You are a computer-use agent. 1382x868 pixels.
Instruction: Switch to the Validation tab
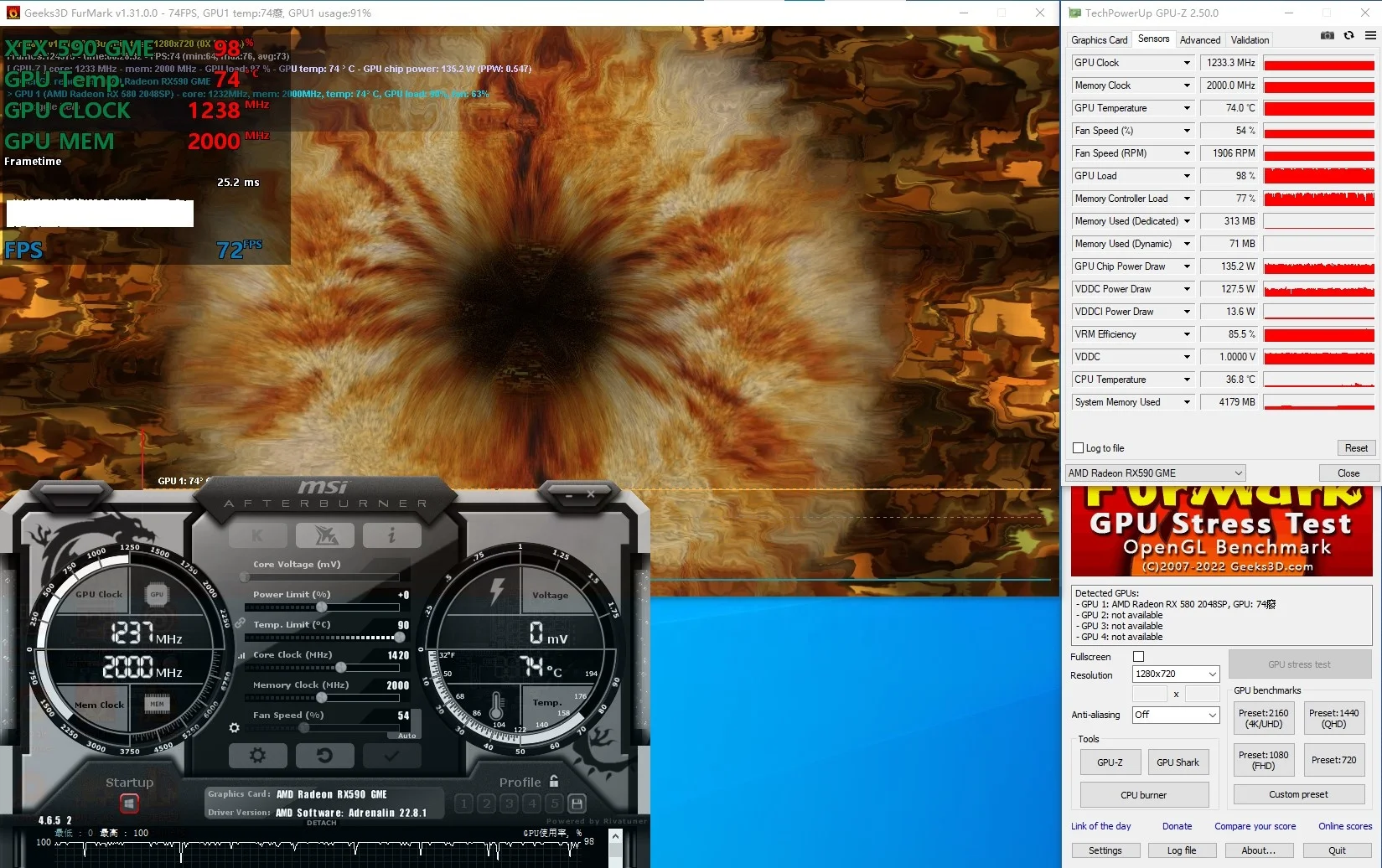[x=1250, y=39]
